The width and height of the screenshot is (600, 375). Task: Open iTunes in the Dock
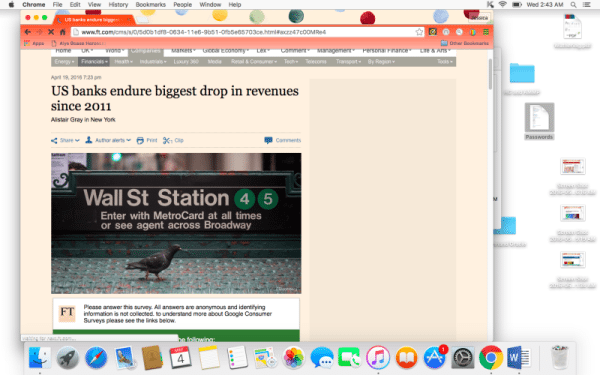[378, 358]
